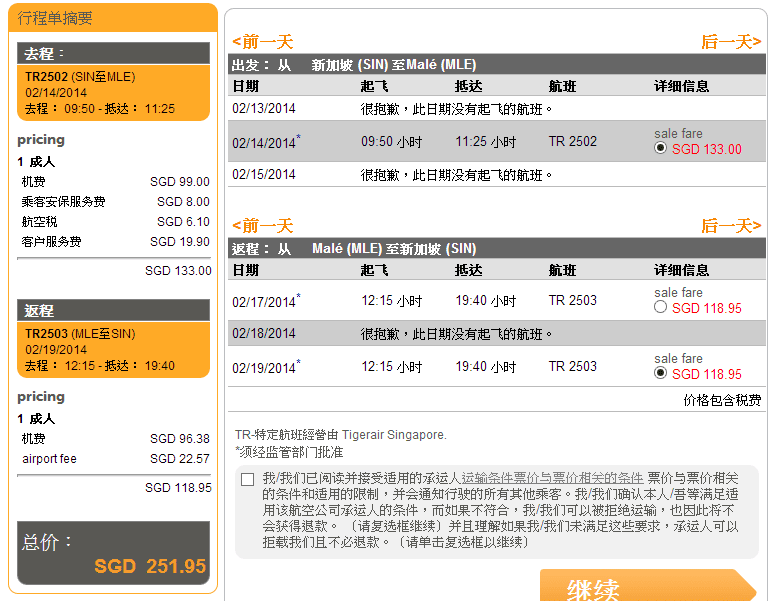Select the TR2503 (MLE至SIN) summary box

pyautogui.click(x=113, y=350)
